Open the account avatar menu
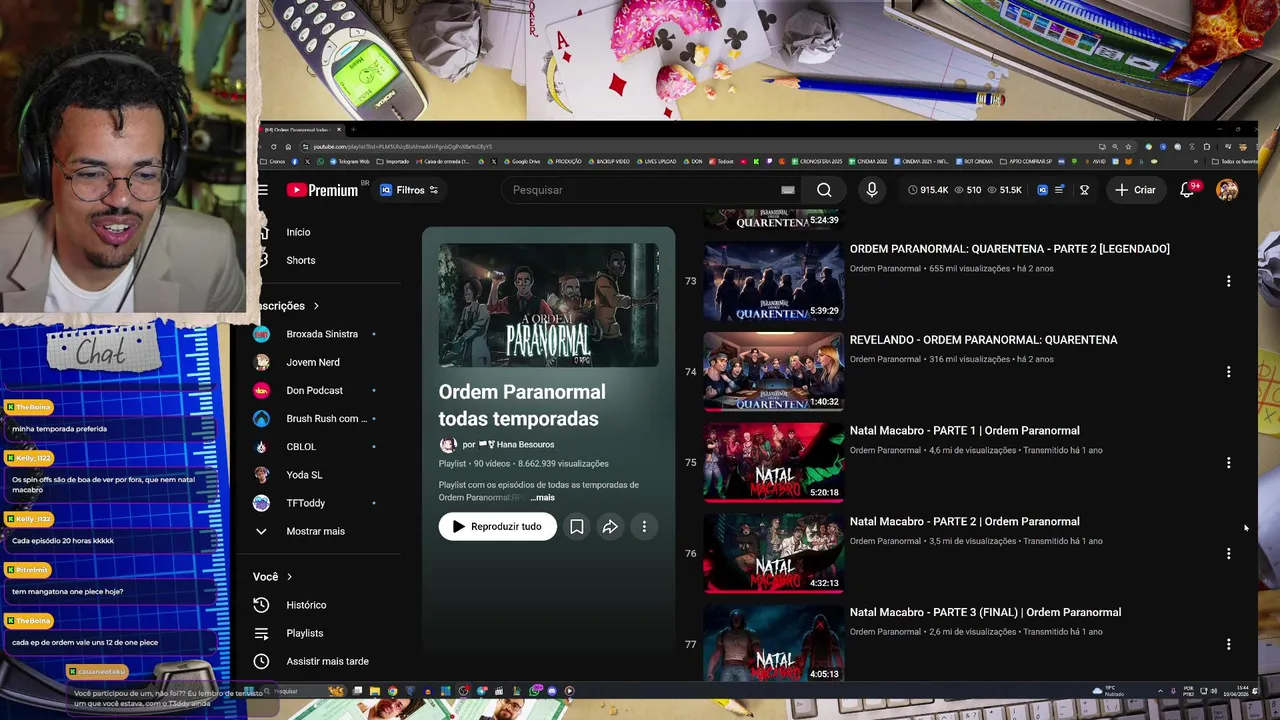The height and width of the screenshot is (720, 1280). click(x=1227, y=190)
